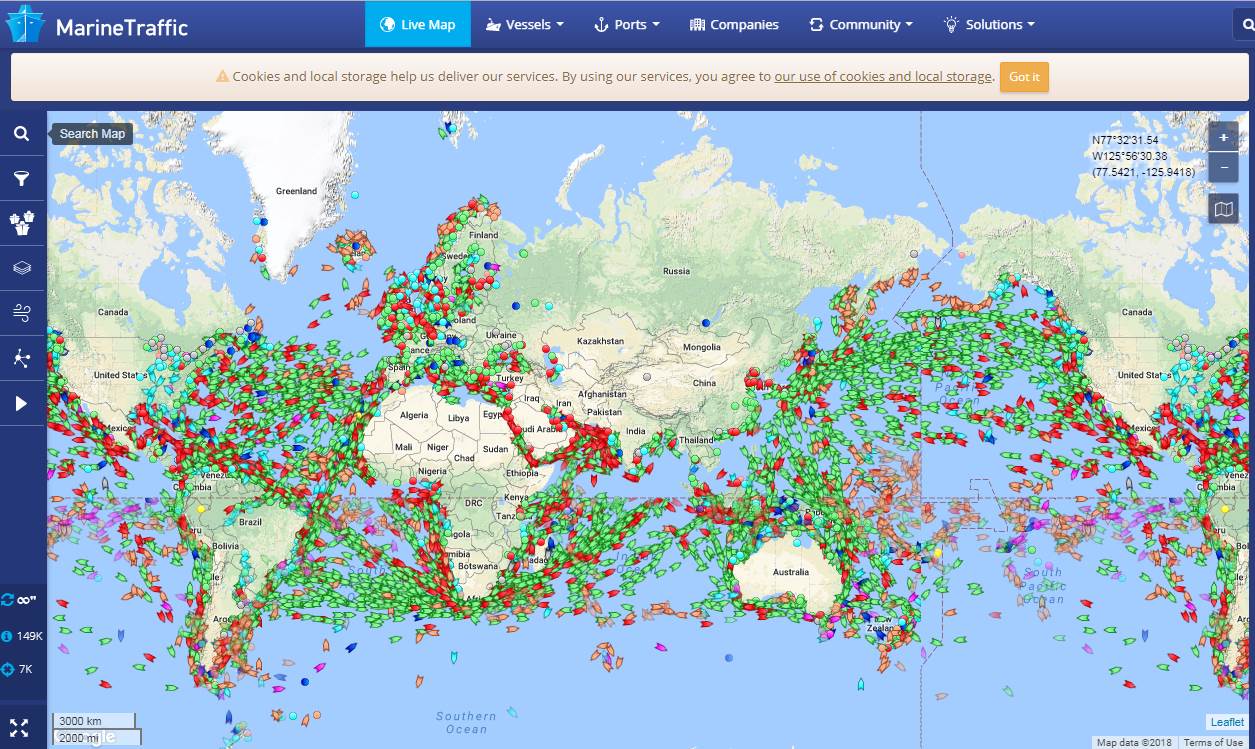Click the target icon beside the 7K counter
The height and width of the screenshot is (749, 1255).
pyautogui.click(x=10, y=669)
